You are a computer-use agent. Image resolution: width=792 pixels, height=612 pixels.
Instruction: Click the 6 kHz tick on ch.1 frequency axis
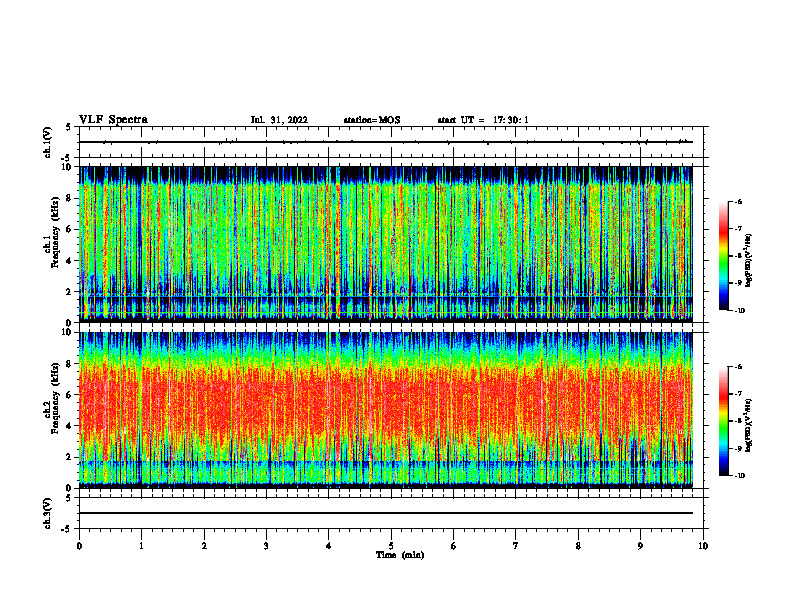coord(70,230)
